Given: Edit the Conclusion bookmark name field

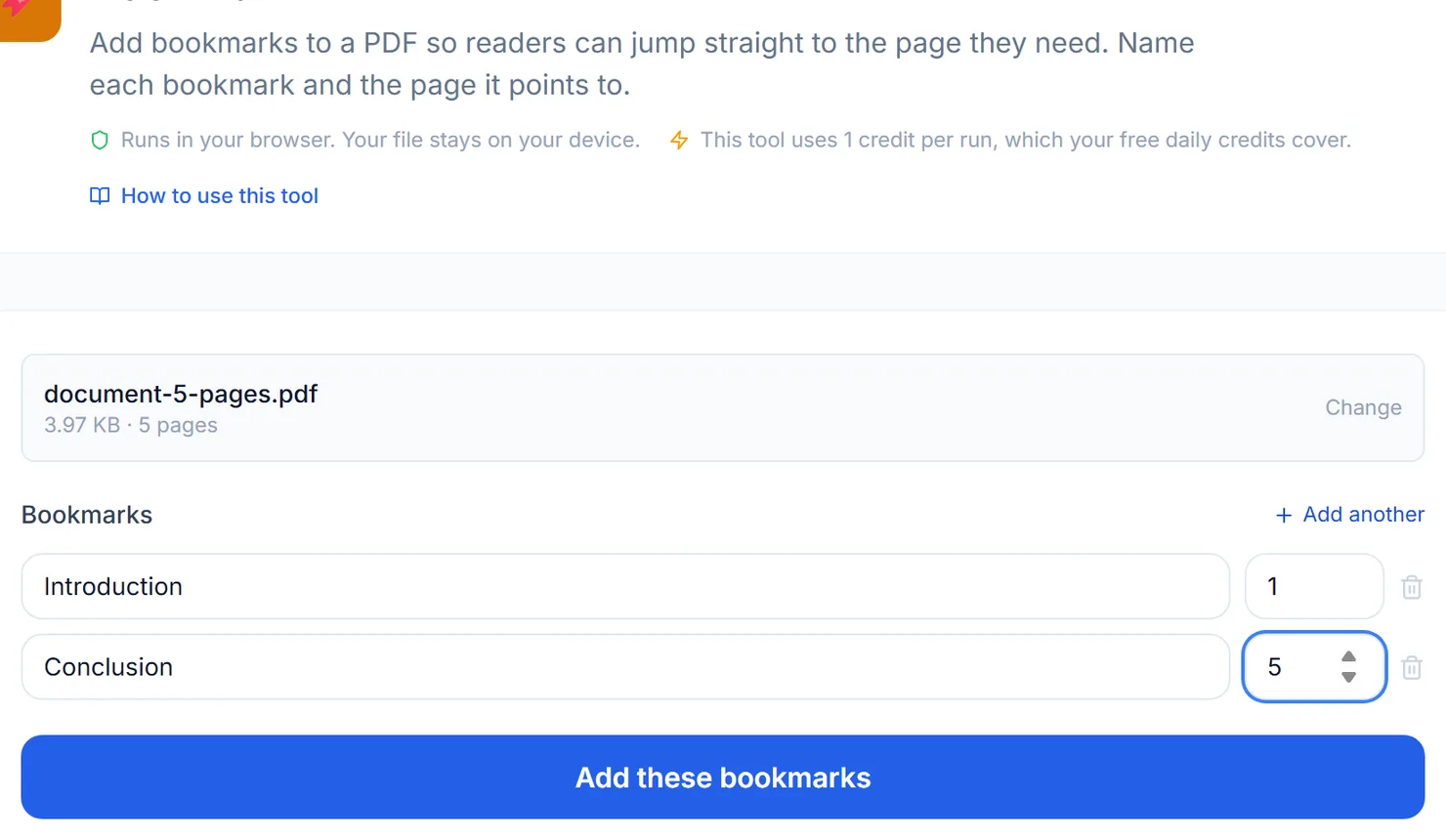Looking at the screenshot, I should [x=625, y=667].
